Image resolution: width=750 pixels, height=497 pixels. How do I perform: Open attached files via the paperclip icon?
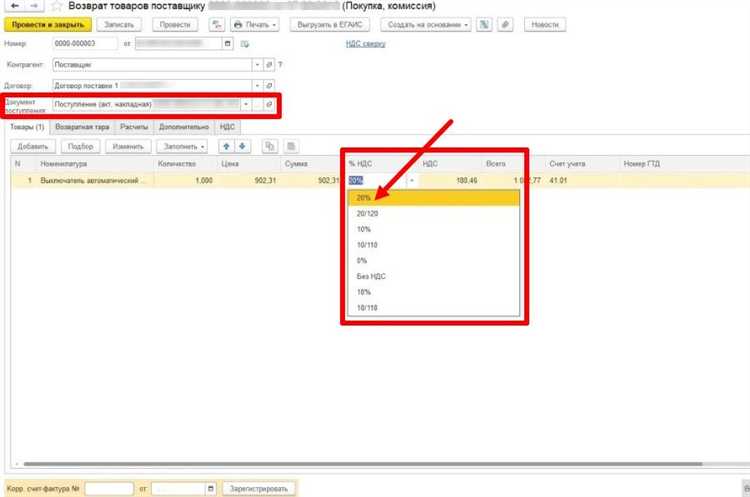coord(505,24)
